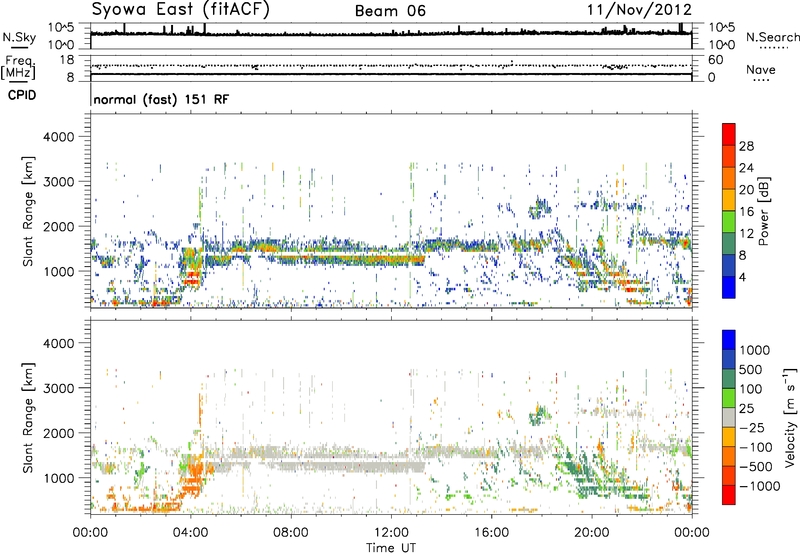The height and width of the screenshot is (554, 800).
Task: Click the 'normal (fast) 151 RF' text
Action: point(161,99)
